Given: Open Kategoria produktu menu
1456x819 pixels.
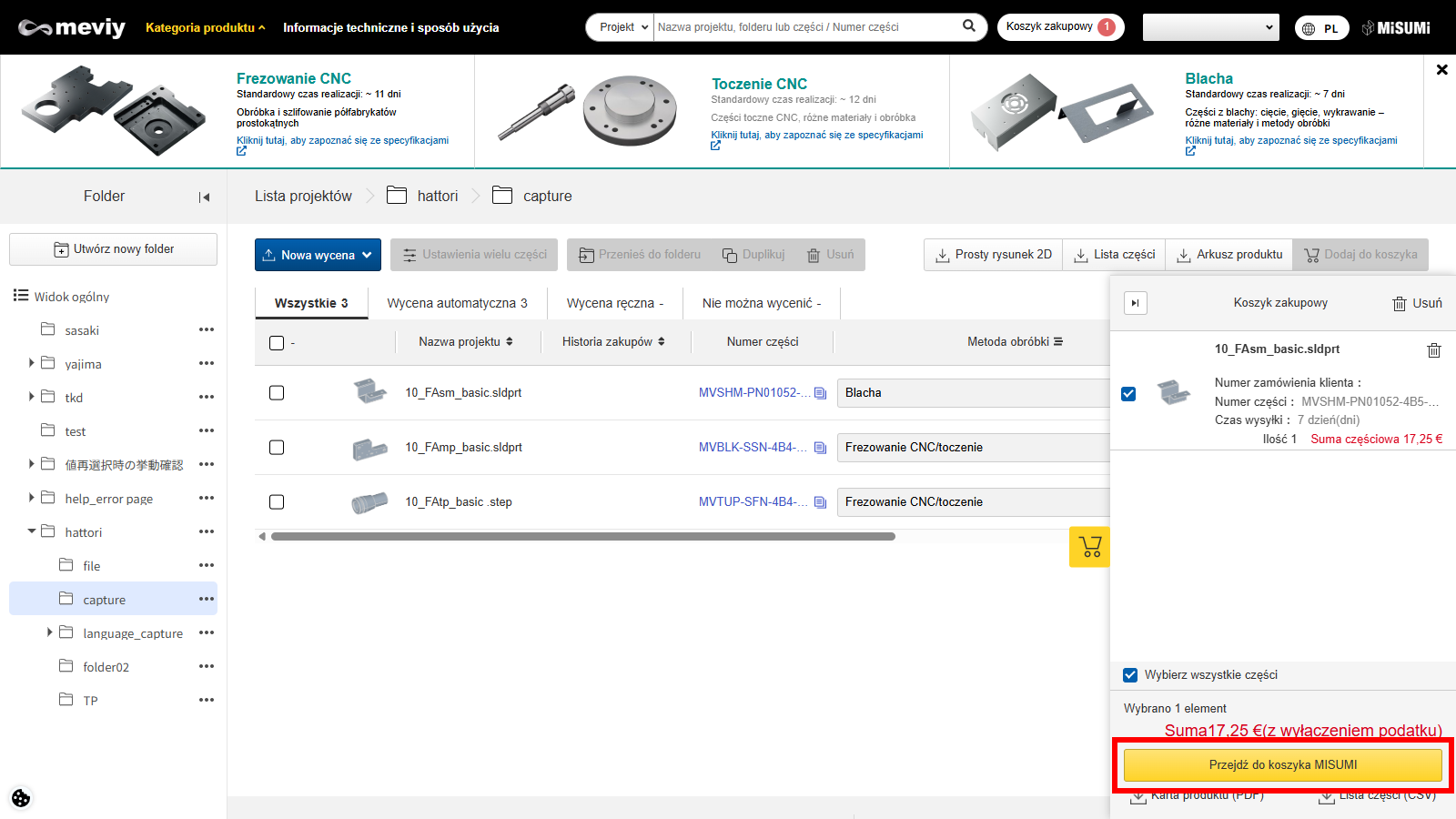Looking at the screenshot, I should tap(205, 27).
